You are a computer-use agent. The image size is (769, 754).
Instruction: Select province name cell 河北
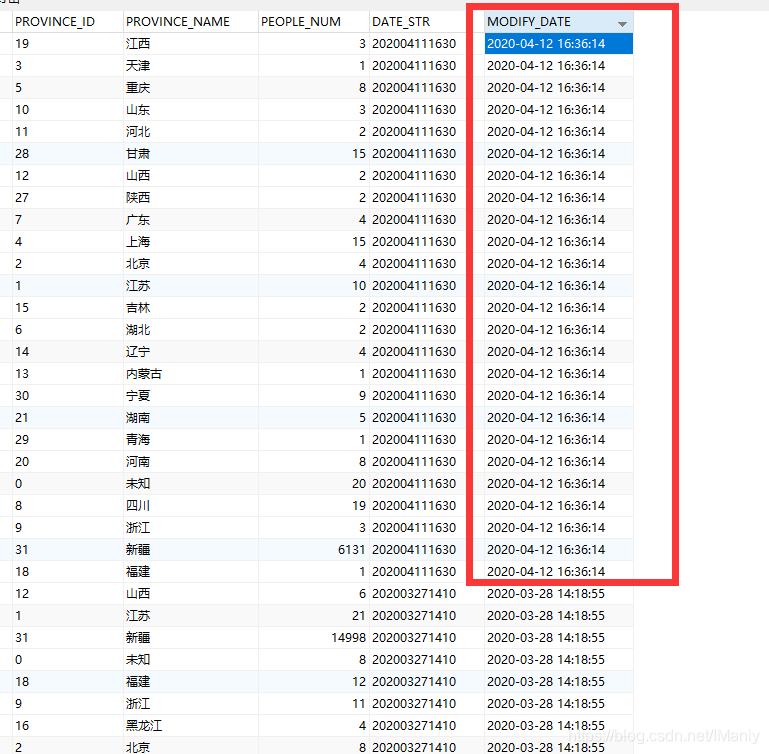pos(191,132)
